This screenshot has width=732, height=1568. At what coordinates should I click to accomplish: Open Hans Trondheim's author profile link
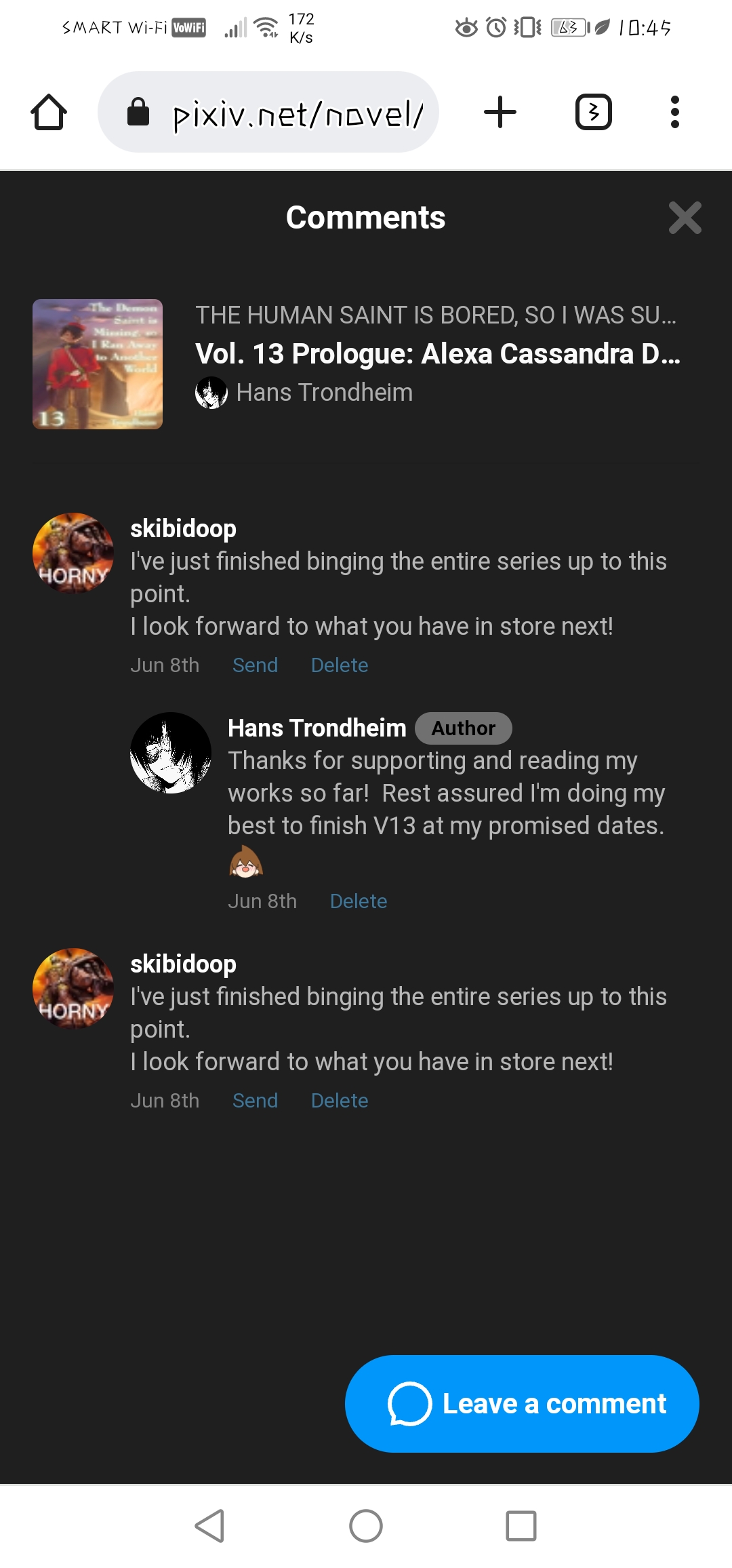pyautogui.click(x=324, y=393)
